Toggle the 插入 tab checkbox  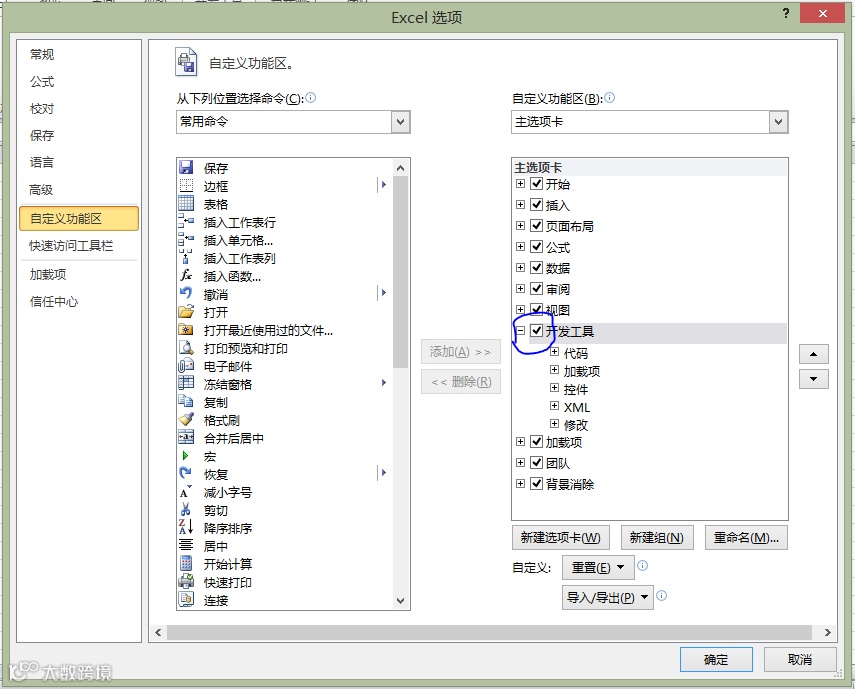tap(537, 204)
